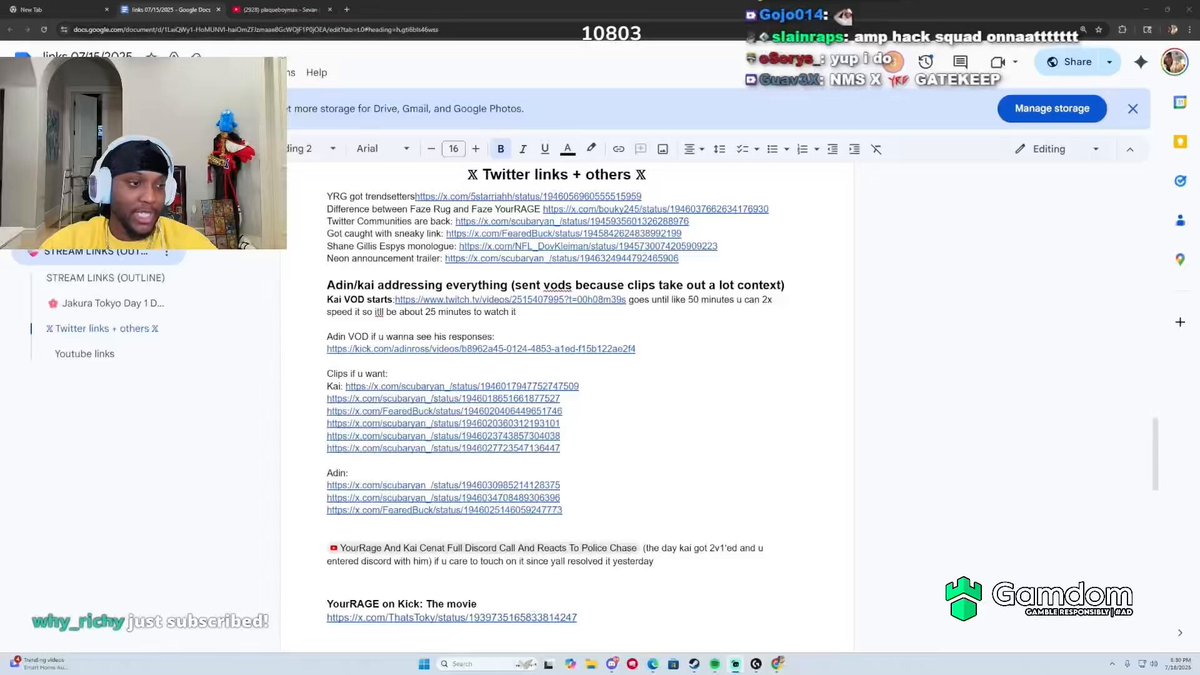The height and width of the screenshot is (675, 1200).
Task: Open Google Calendar in side panel
Action: click(x=1180, y=102)
